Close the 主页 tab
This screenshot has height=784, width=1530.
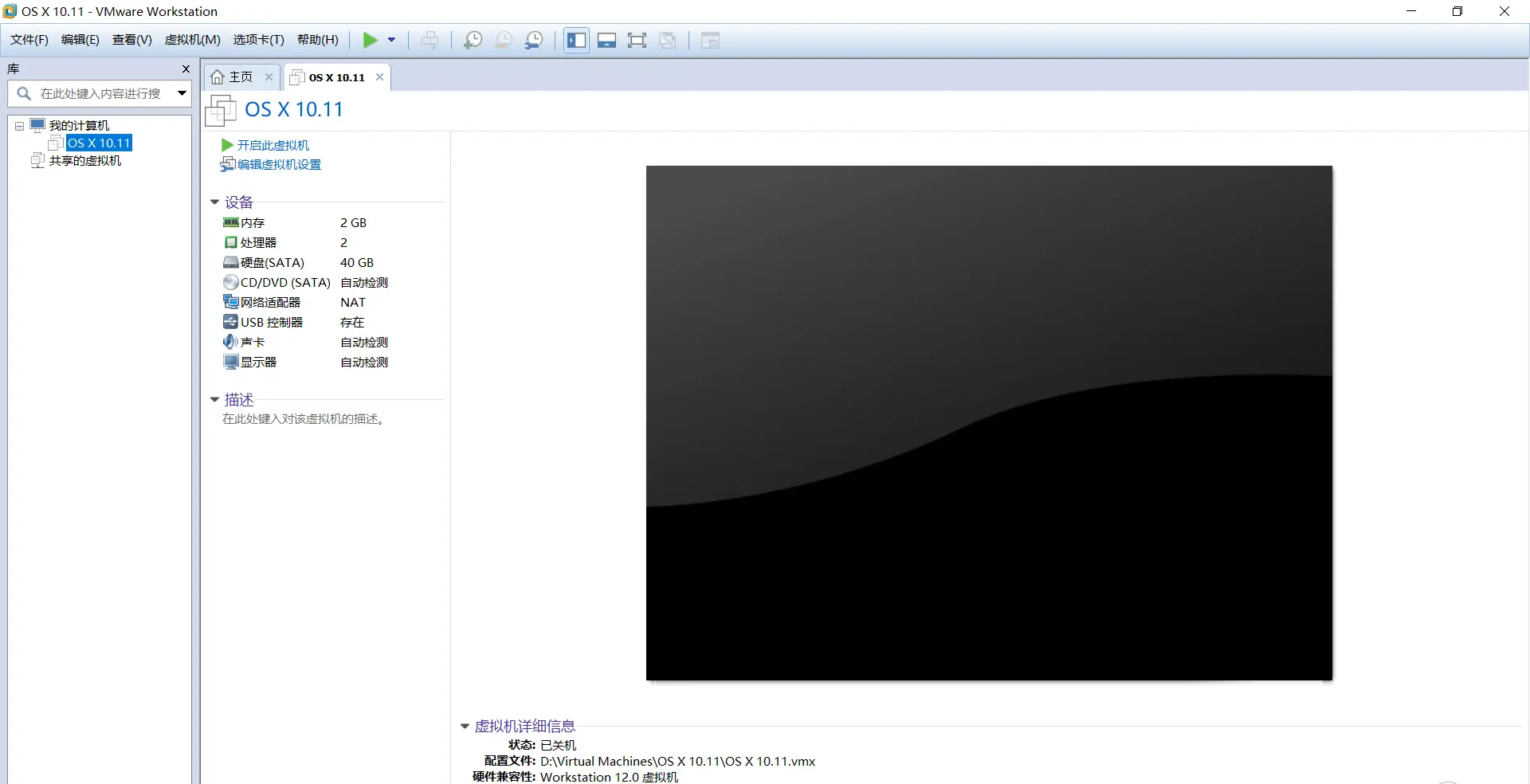click(269, 77)
